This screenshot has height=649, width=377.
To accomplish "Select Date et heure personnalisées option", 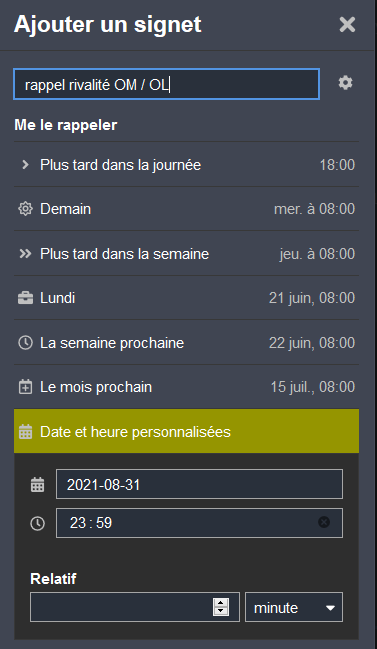I will pos(187,431).
